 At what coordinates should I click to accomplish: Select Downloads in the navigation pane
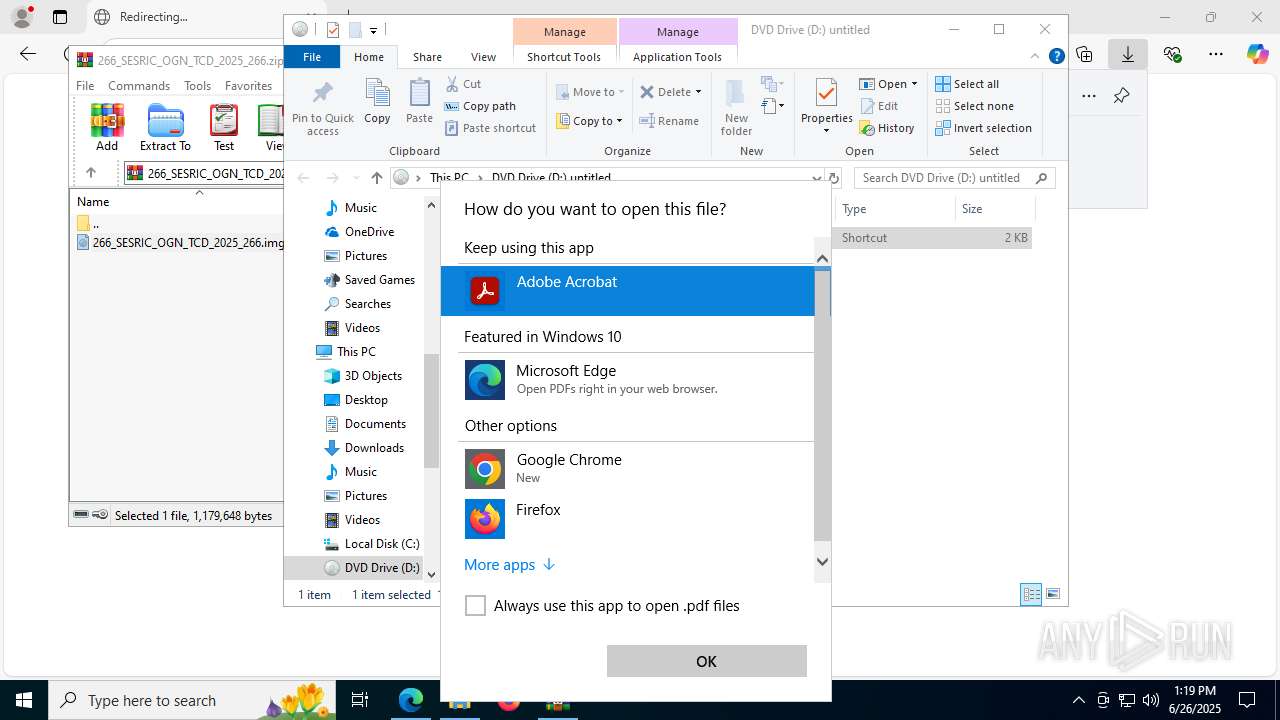coord(374,448)
